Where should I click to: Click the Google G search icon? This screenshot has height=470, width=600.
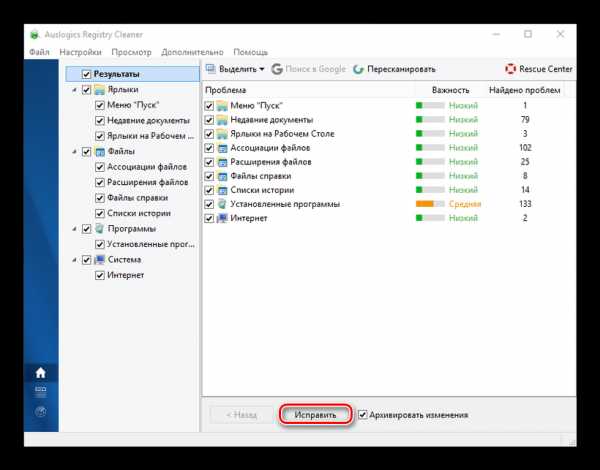[277, 69]
